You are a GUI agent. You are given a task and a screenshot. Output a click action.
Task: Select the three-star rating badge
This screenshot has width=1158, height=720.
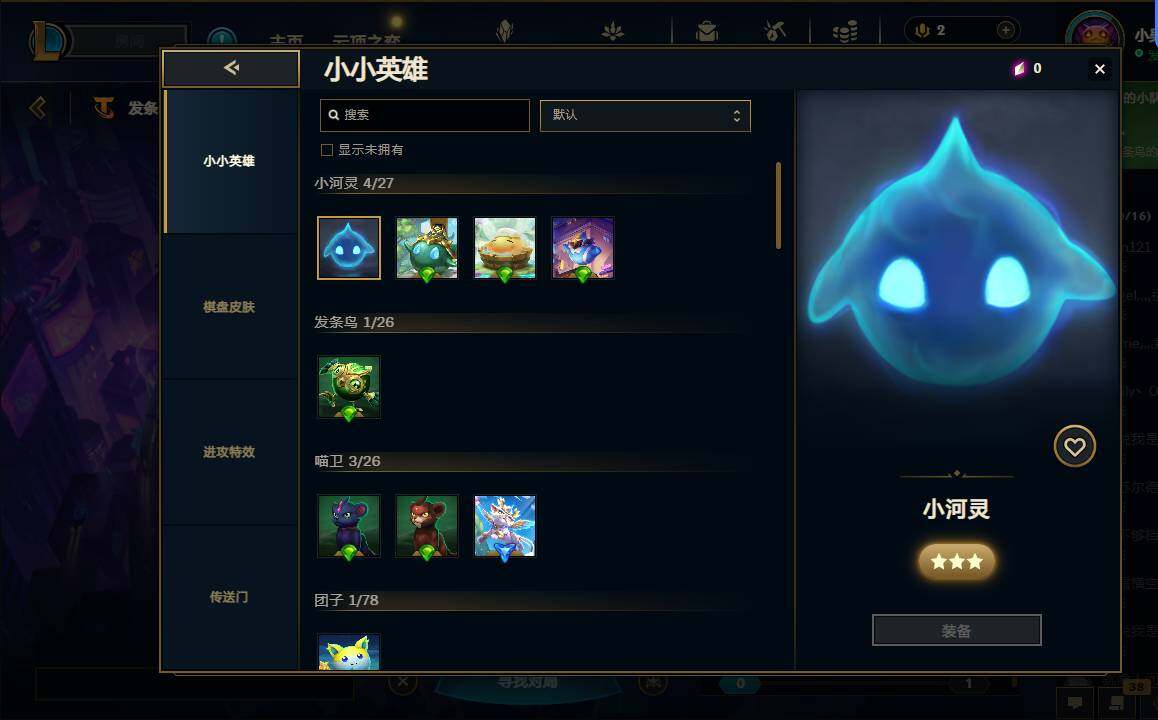[x=956, y=562]
